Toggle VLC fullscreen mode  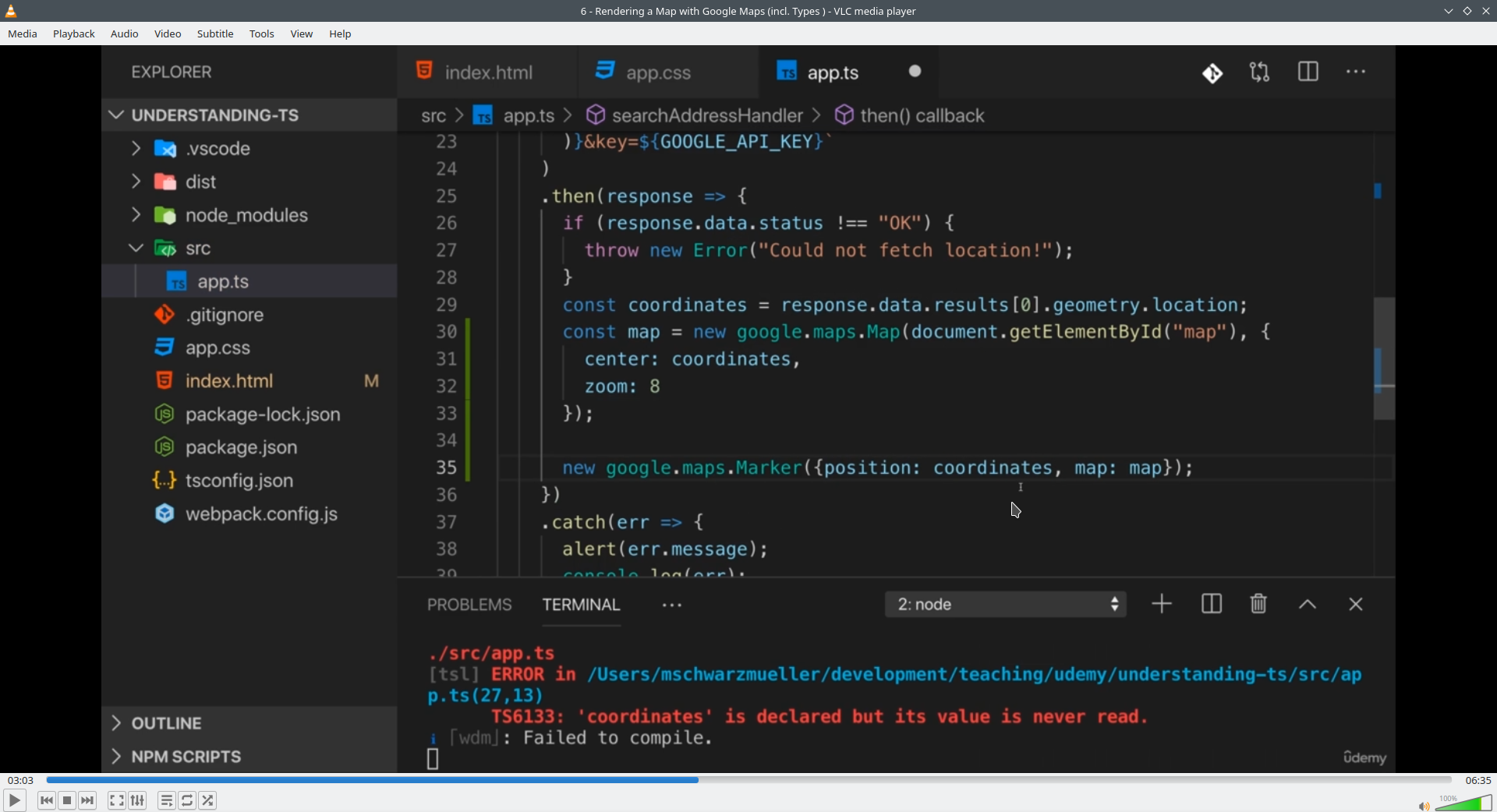tap(116, 800)
